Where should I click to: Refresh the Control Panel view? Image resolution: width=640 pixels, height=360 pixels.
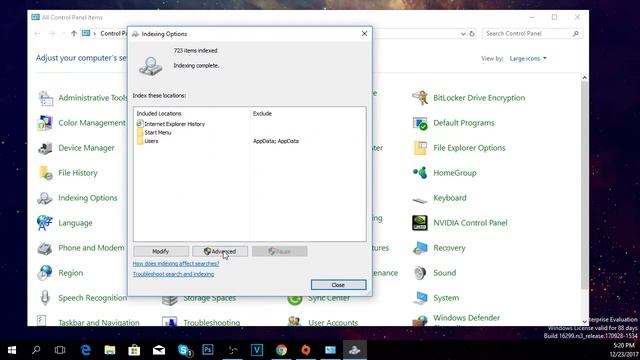[472, 34]
